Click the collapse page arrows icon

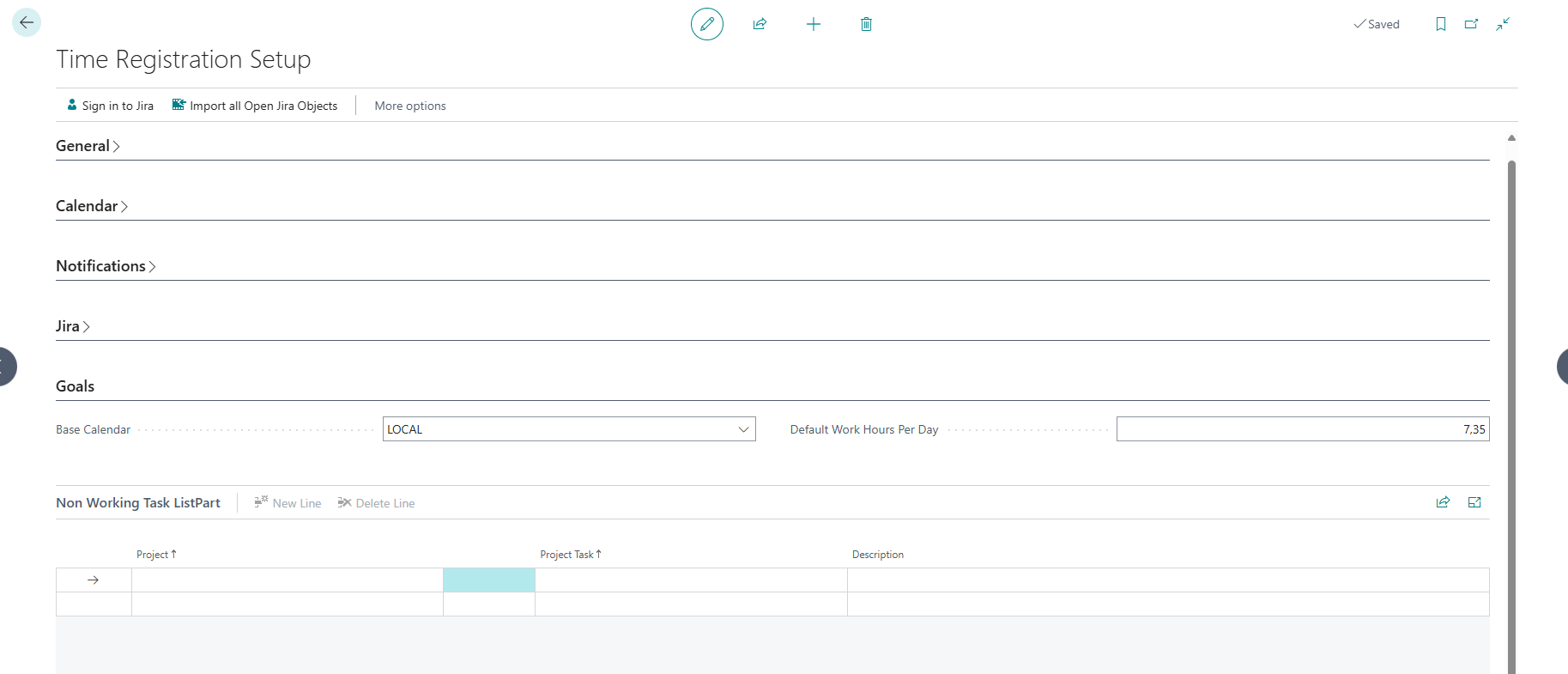(1503, 24)
